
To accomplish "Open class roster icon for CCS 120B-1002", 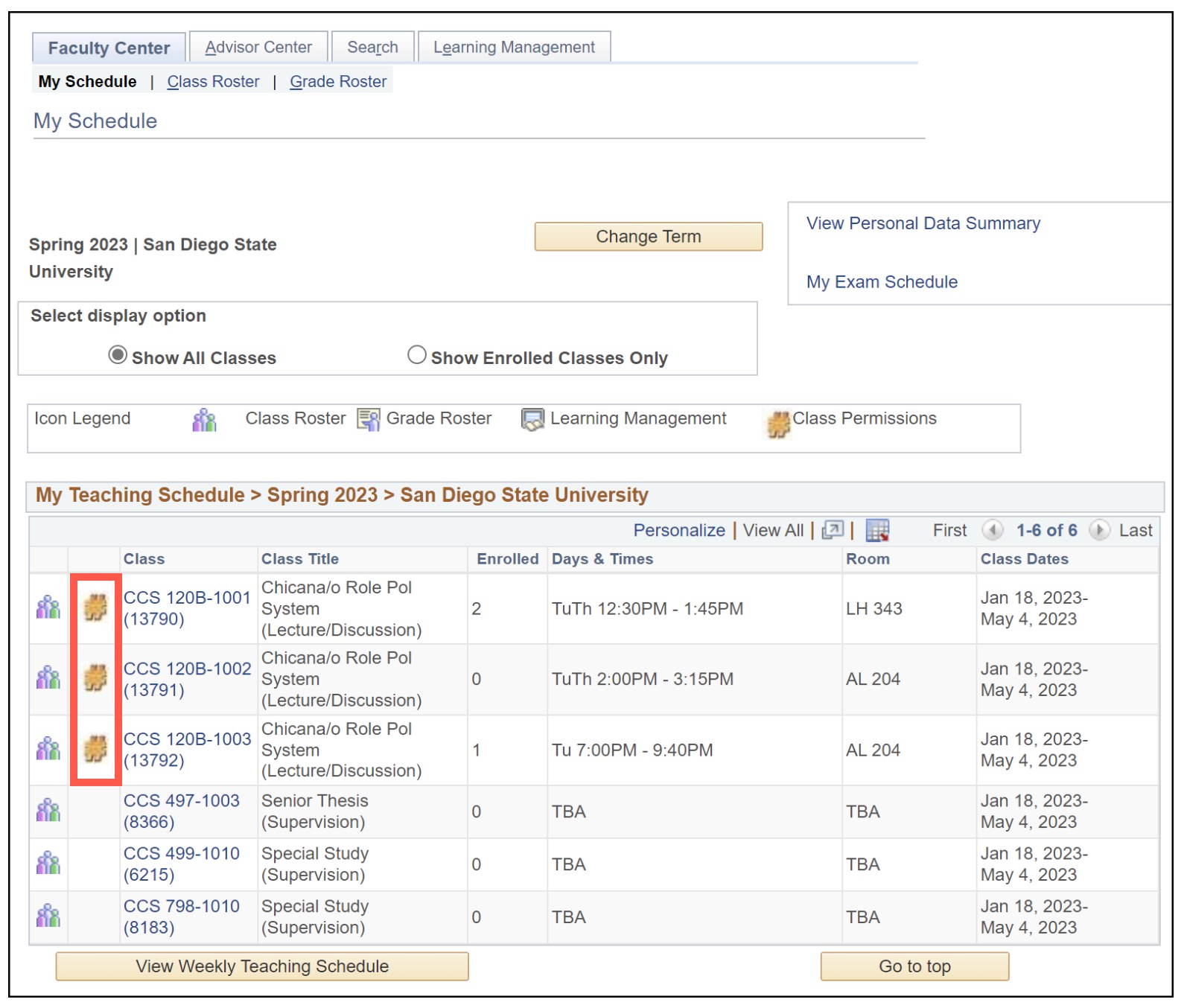I will (48, 677).
